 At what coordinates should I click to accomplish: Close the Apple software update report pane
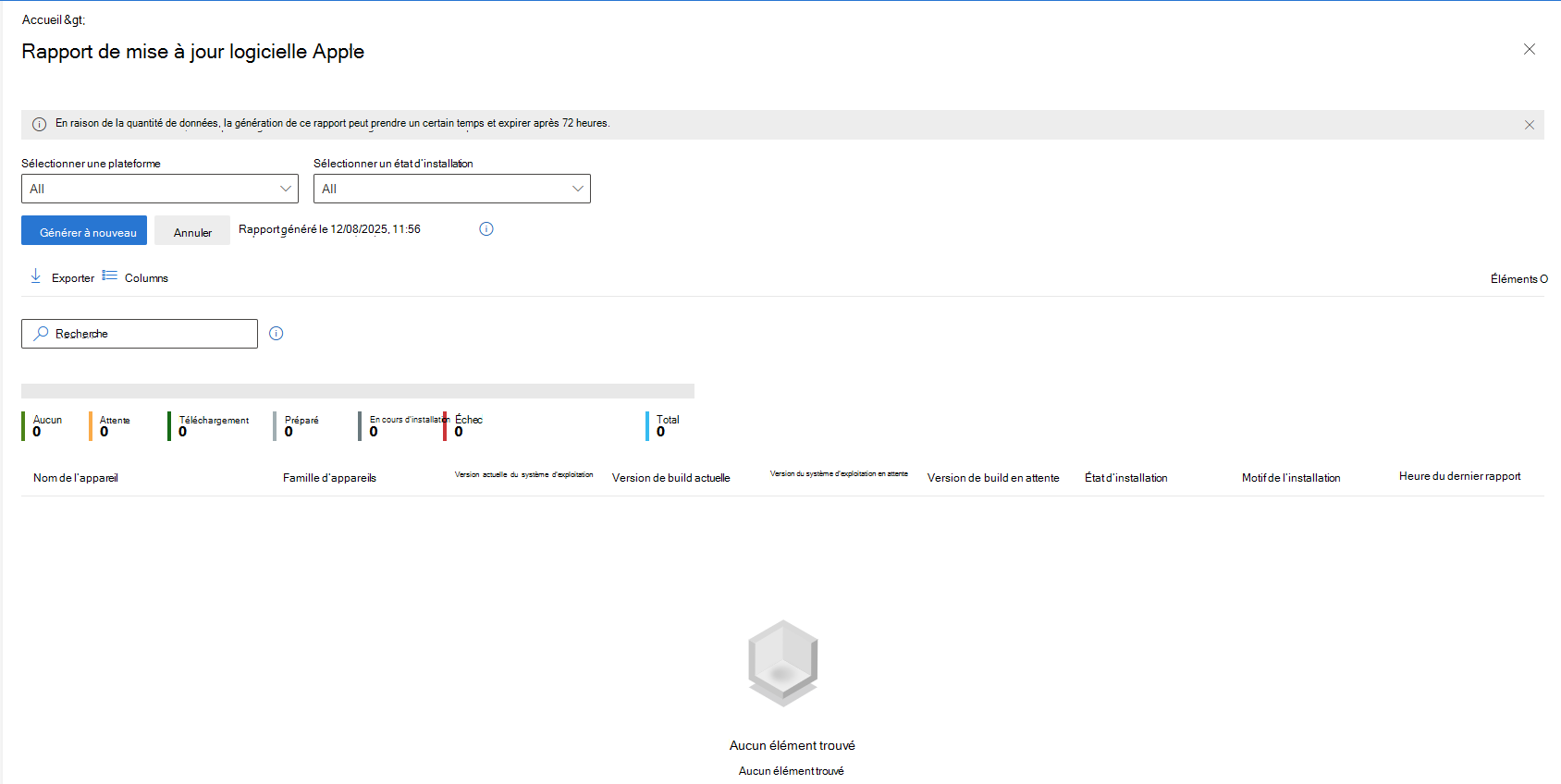[x=1530, y=49]
